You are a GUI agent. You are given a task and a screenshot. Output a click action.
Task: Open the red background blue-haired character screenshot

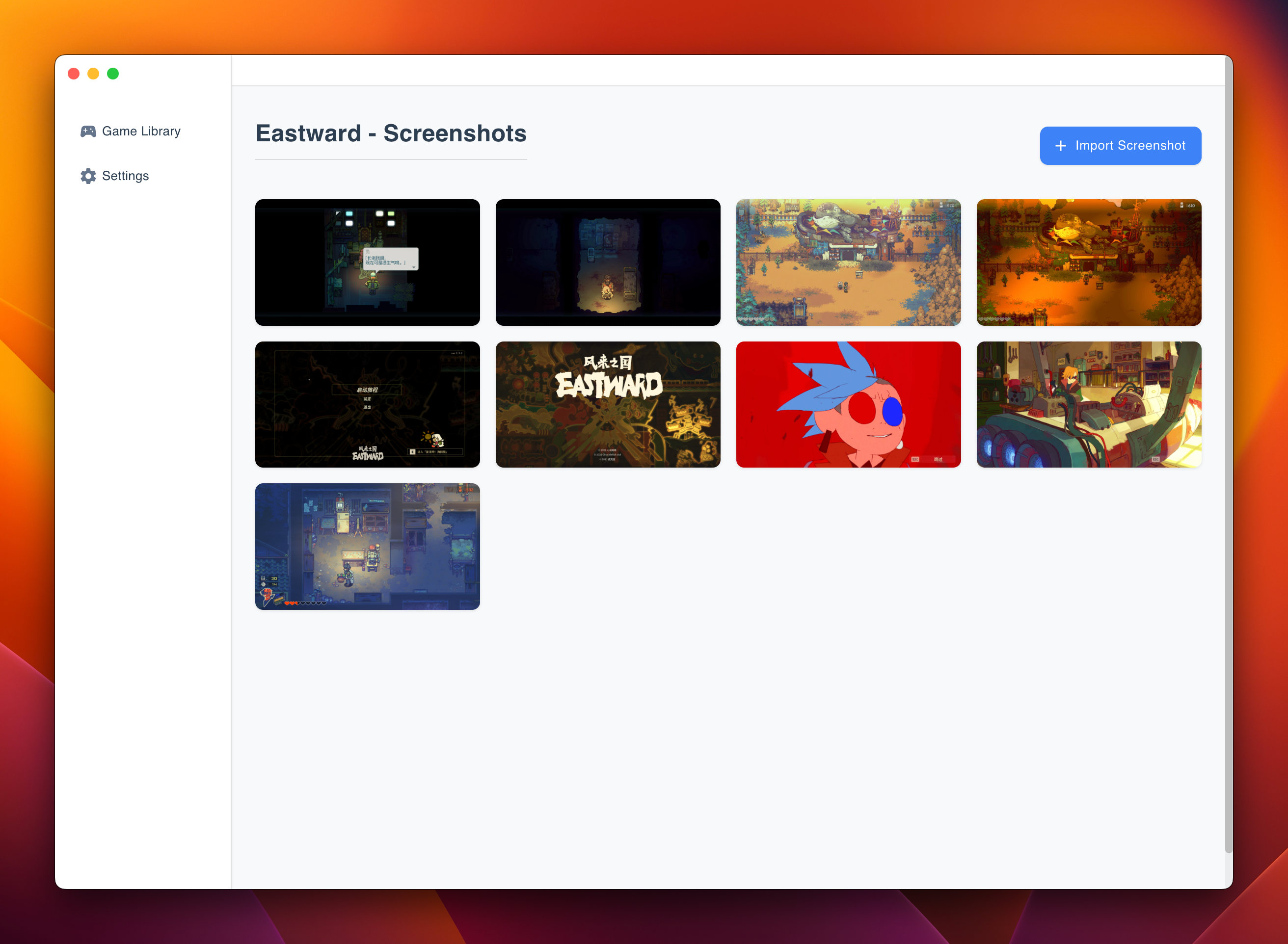[x=848, y=405]
